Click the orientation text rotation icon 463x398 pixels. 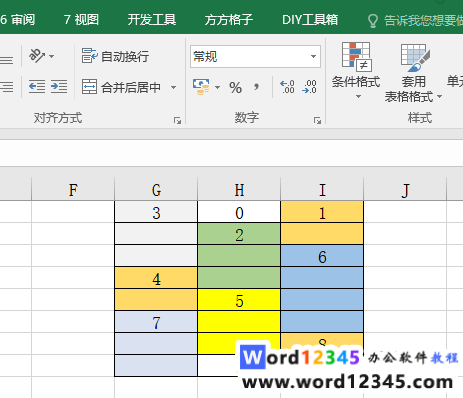pyautogui.click(x=37, y=56)
